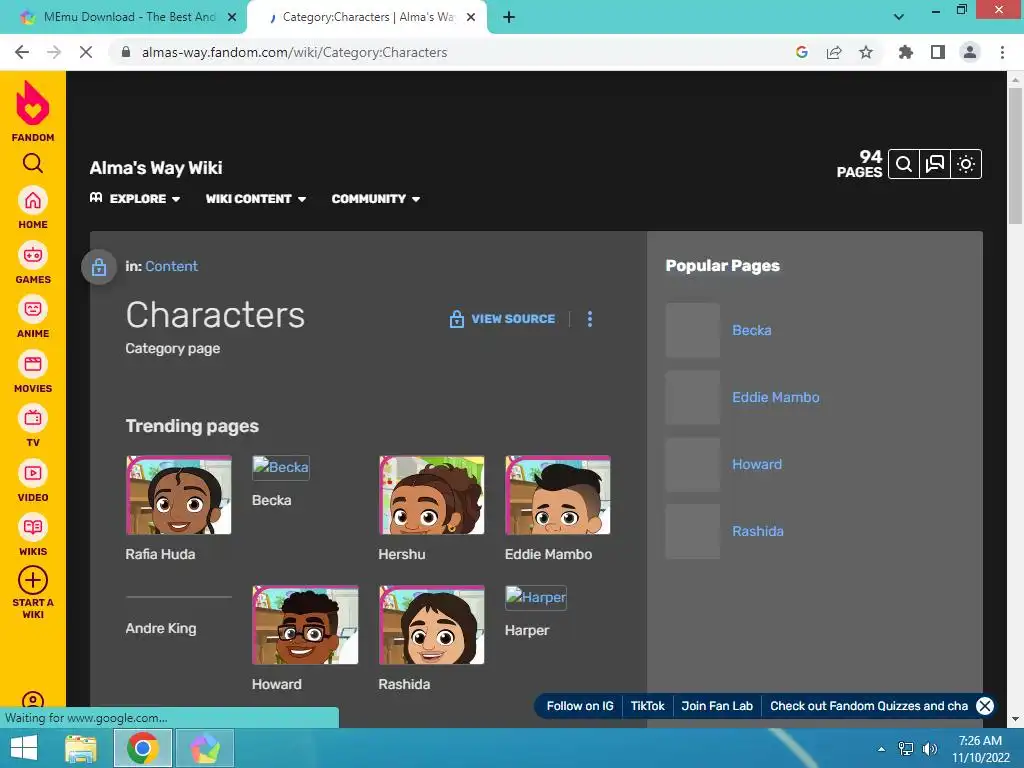Screen dimensions: 1024x768
Task: Open Fandom Quizzes banner link
Action: tap(869, 706)
